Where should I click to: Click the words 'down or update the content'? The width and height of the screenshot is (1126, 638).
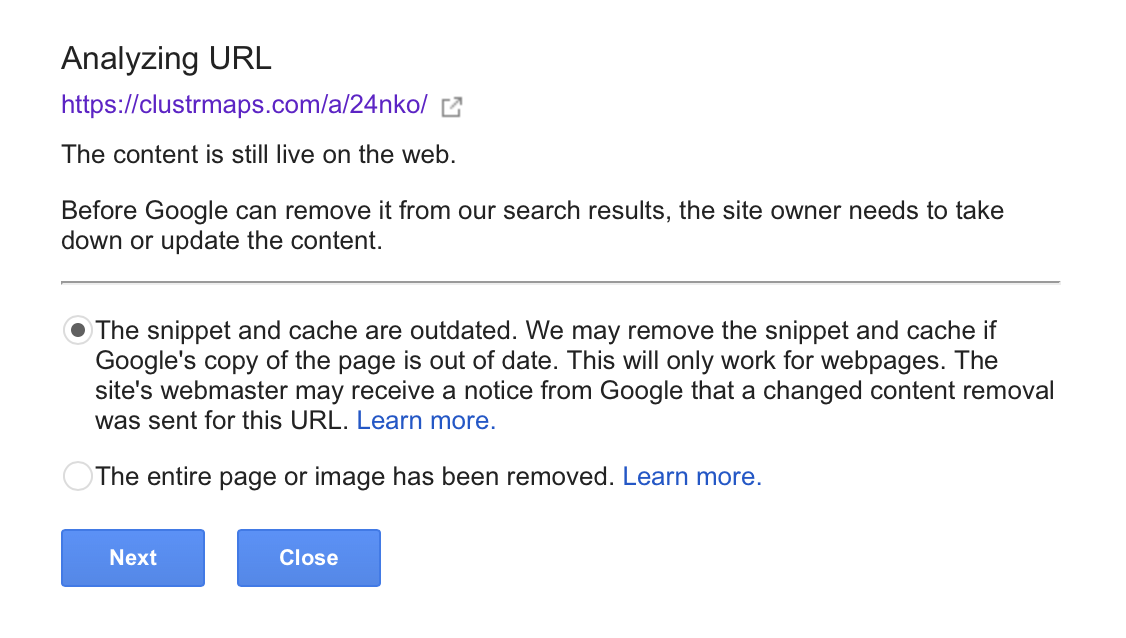[222, 242]
